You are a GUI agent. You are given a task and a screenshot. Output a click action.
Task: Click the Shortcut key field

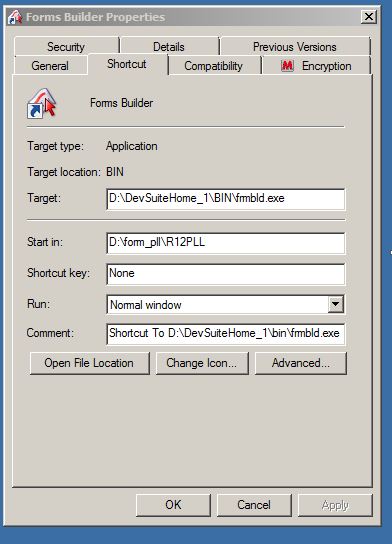pos(226,274)
